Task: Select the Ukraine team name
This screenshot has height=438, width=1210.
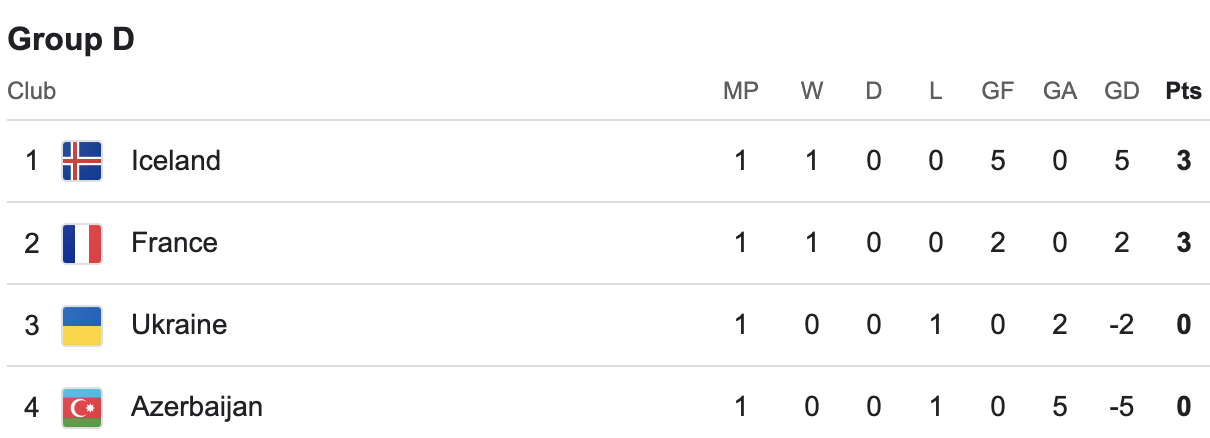Action: [x=179, y=325]
